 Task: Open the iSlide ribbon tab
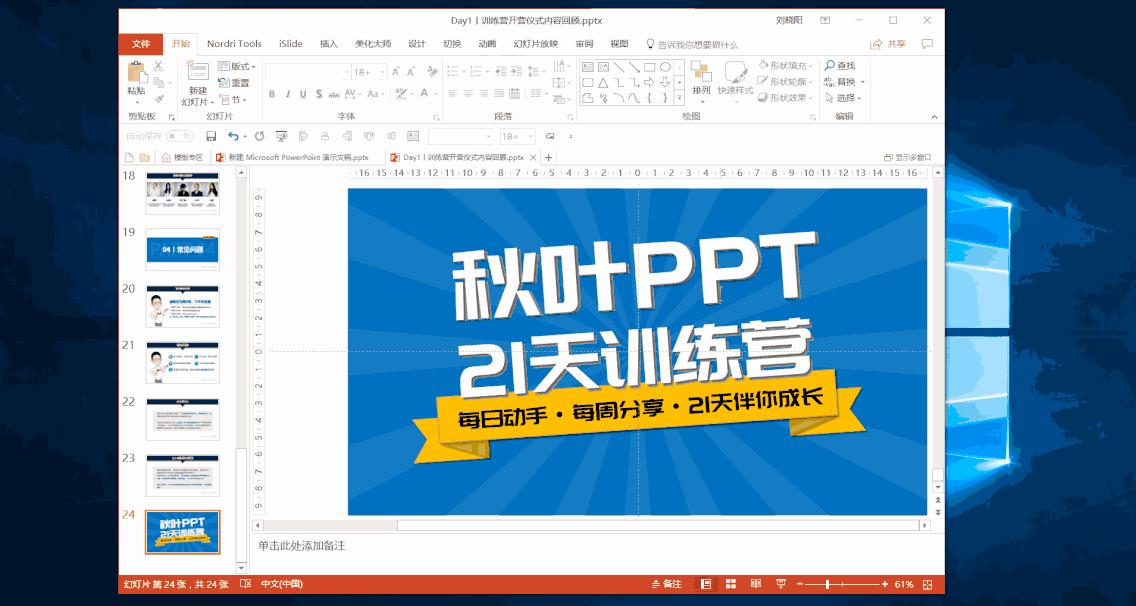(290, 44)
